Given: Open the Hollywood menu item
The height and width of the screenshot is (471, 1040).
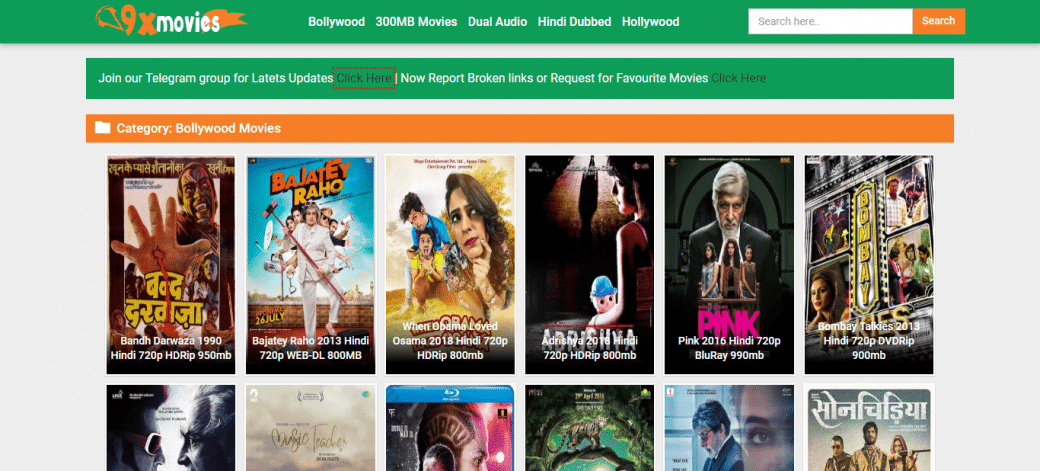Looking at the screenshot, I should click(x=651, y=22).
